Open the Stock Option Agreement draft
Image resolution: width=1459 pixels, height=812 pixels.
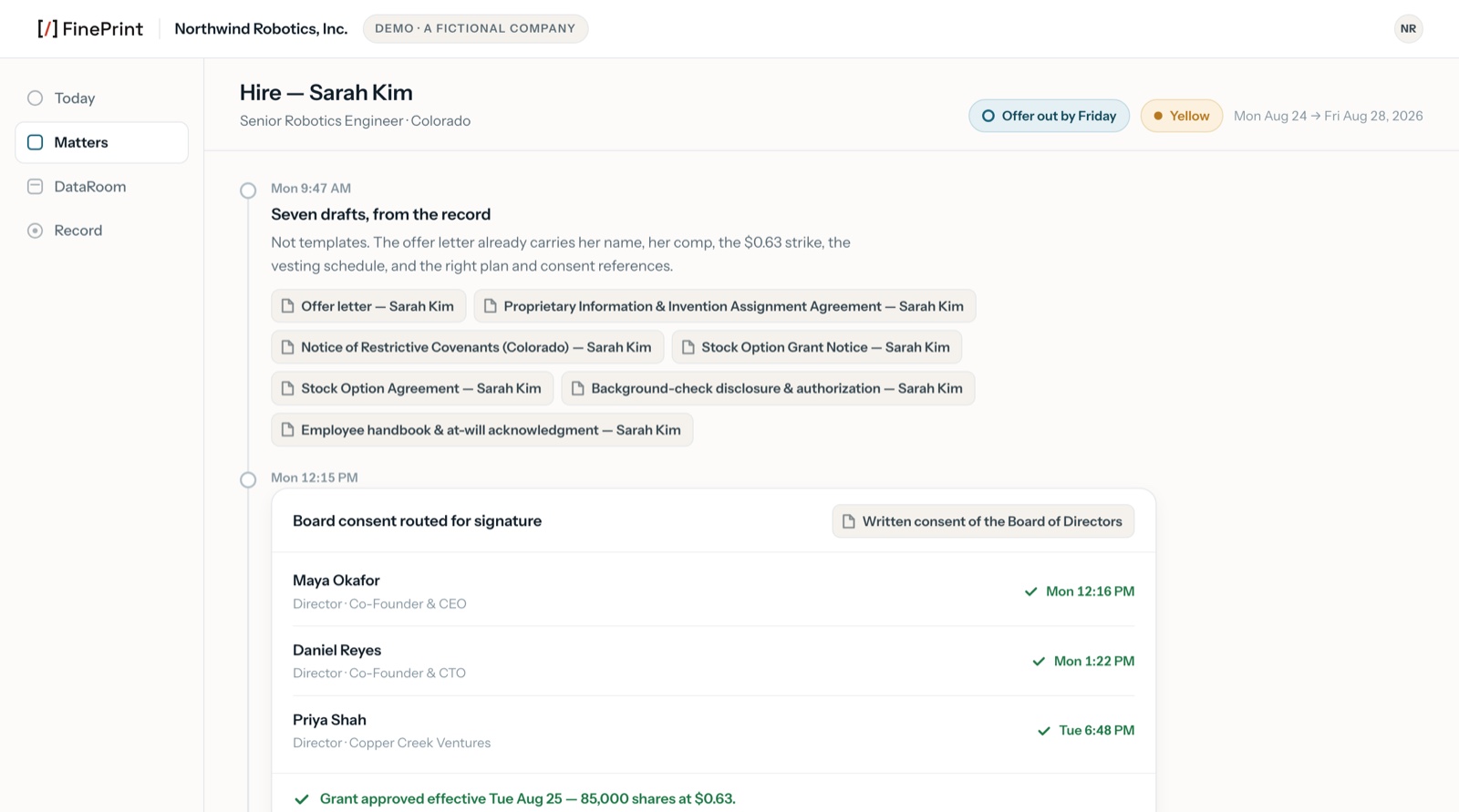[412, 388]
